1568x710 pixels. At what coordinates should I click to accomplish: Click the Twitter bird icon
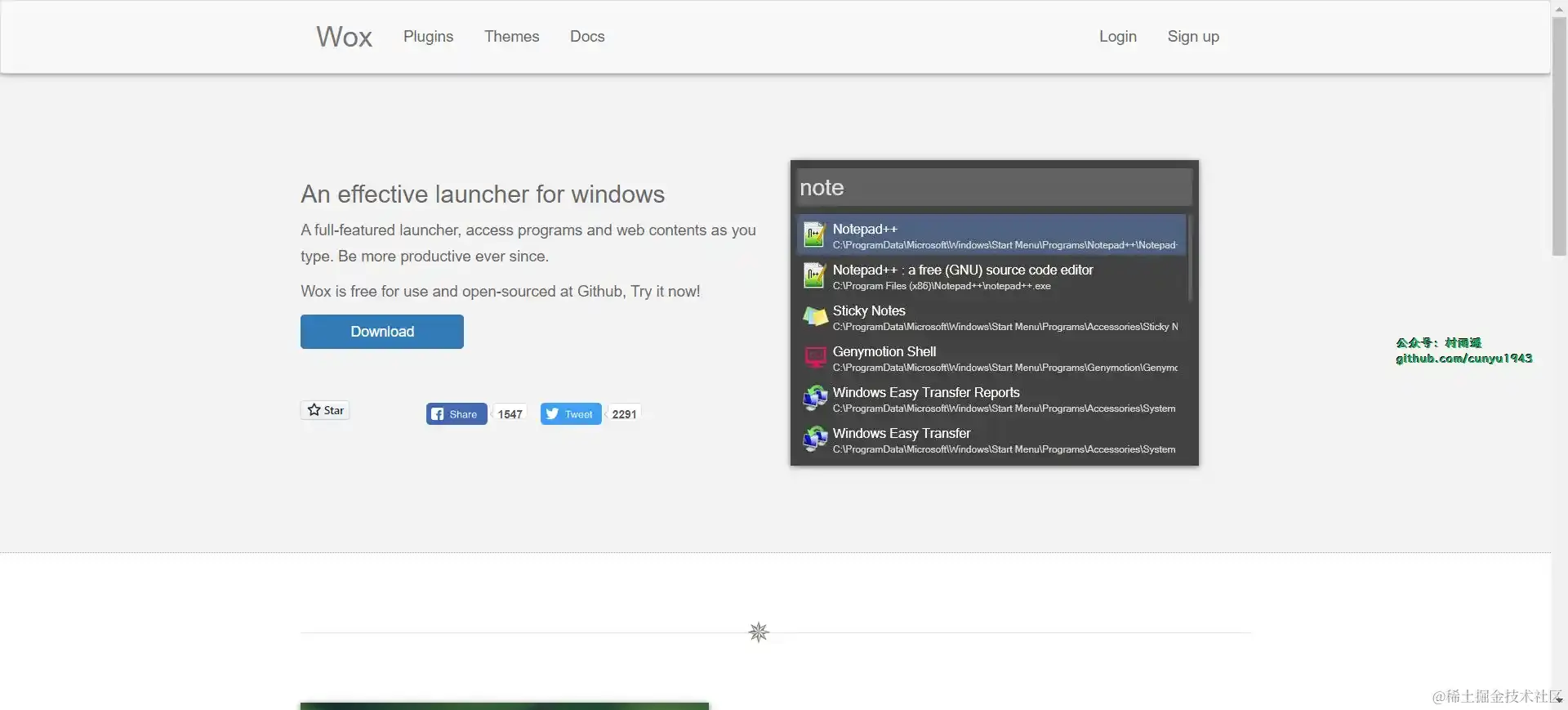coord(552,414)
